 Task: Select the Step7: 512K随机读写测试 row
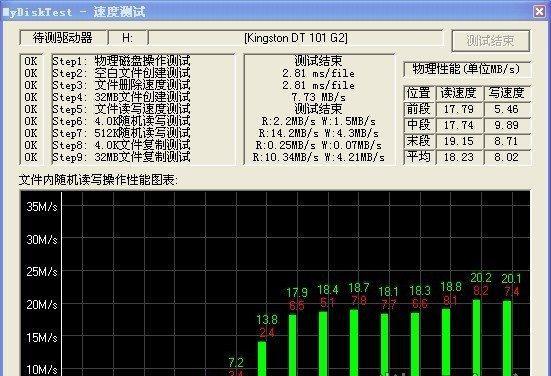pos(121,133)
